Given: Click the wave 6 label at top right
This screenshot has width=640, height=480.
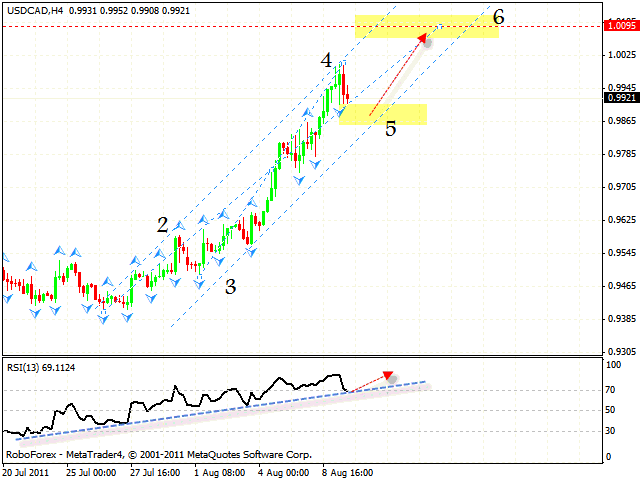Looking at the screenshot, I should (498, 17).
